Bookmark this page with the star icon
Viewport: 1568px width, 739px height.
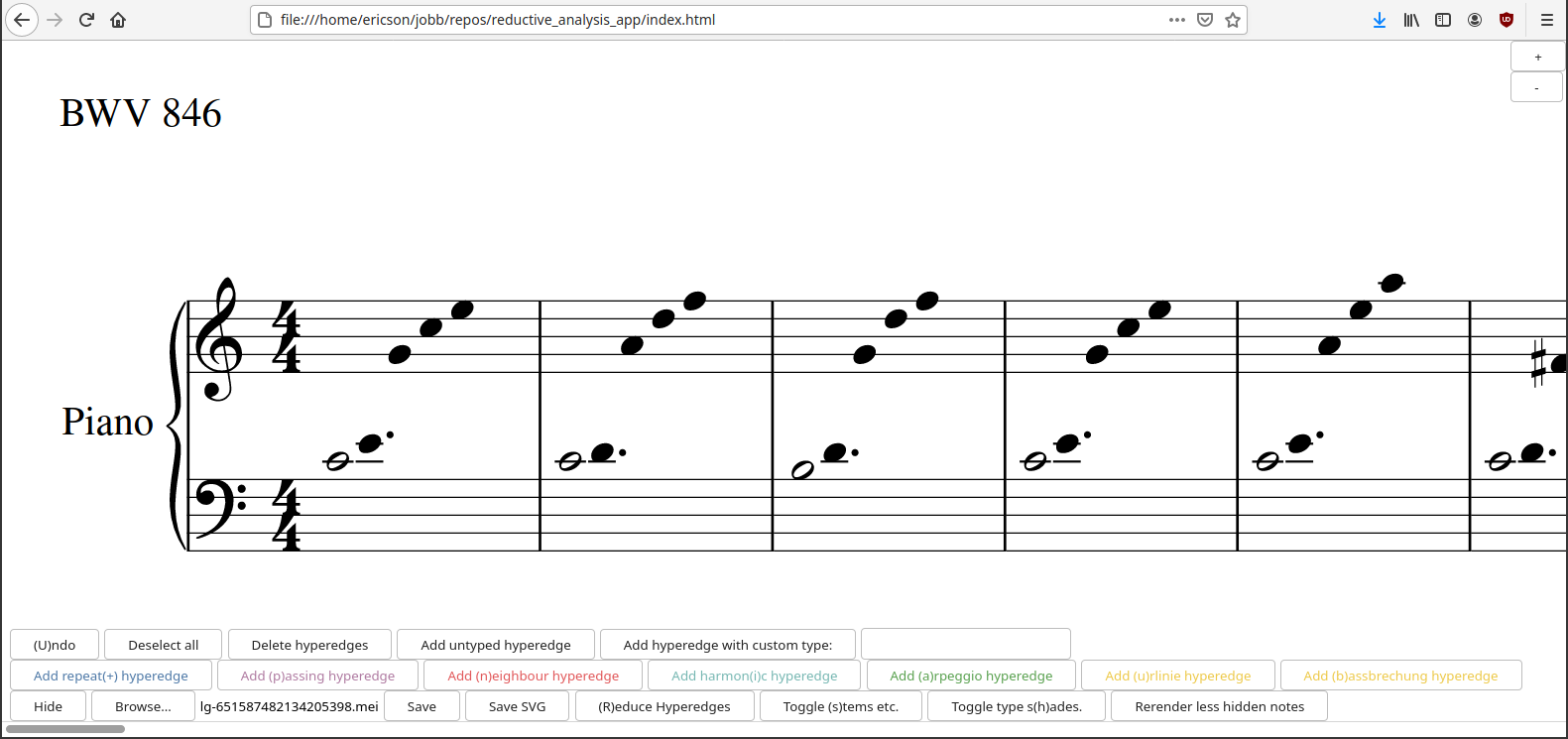[x=1233, y=20]
